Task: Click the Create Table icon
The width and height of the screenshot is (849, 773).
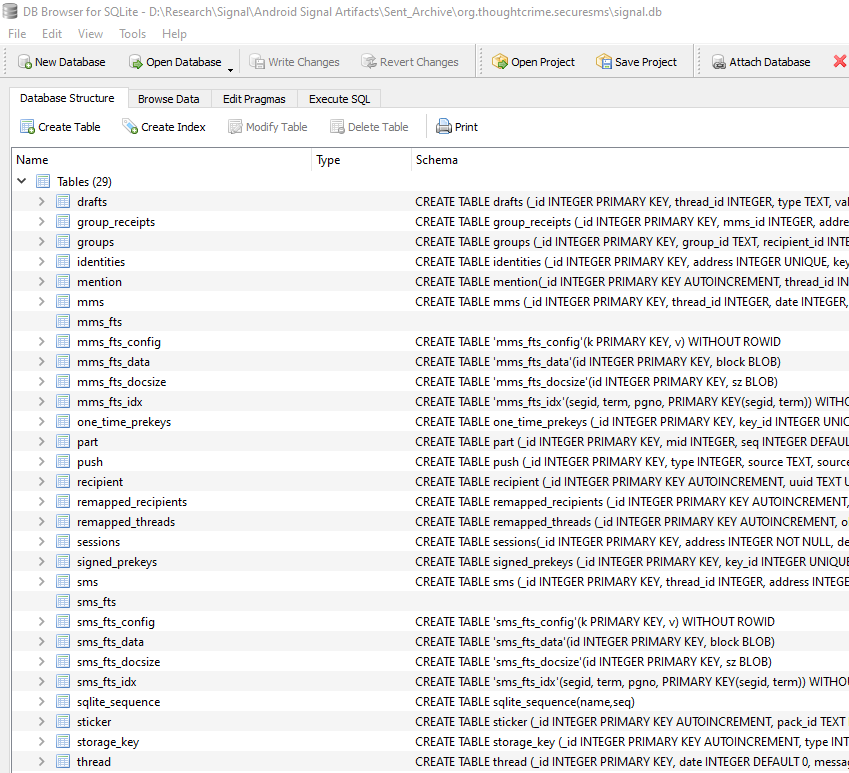Action: pyautogui.click(x=27, y=127)
